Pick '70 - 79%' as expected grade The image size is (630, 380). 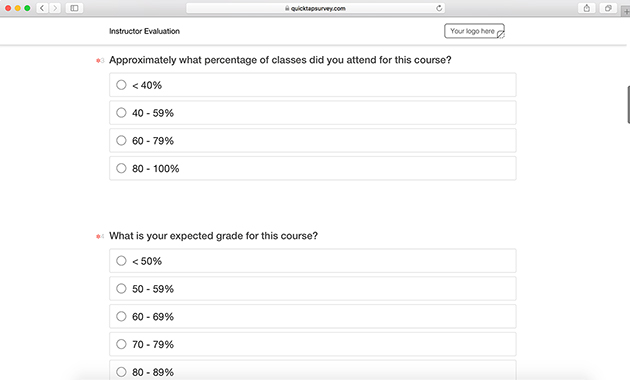(313, 344)
